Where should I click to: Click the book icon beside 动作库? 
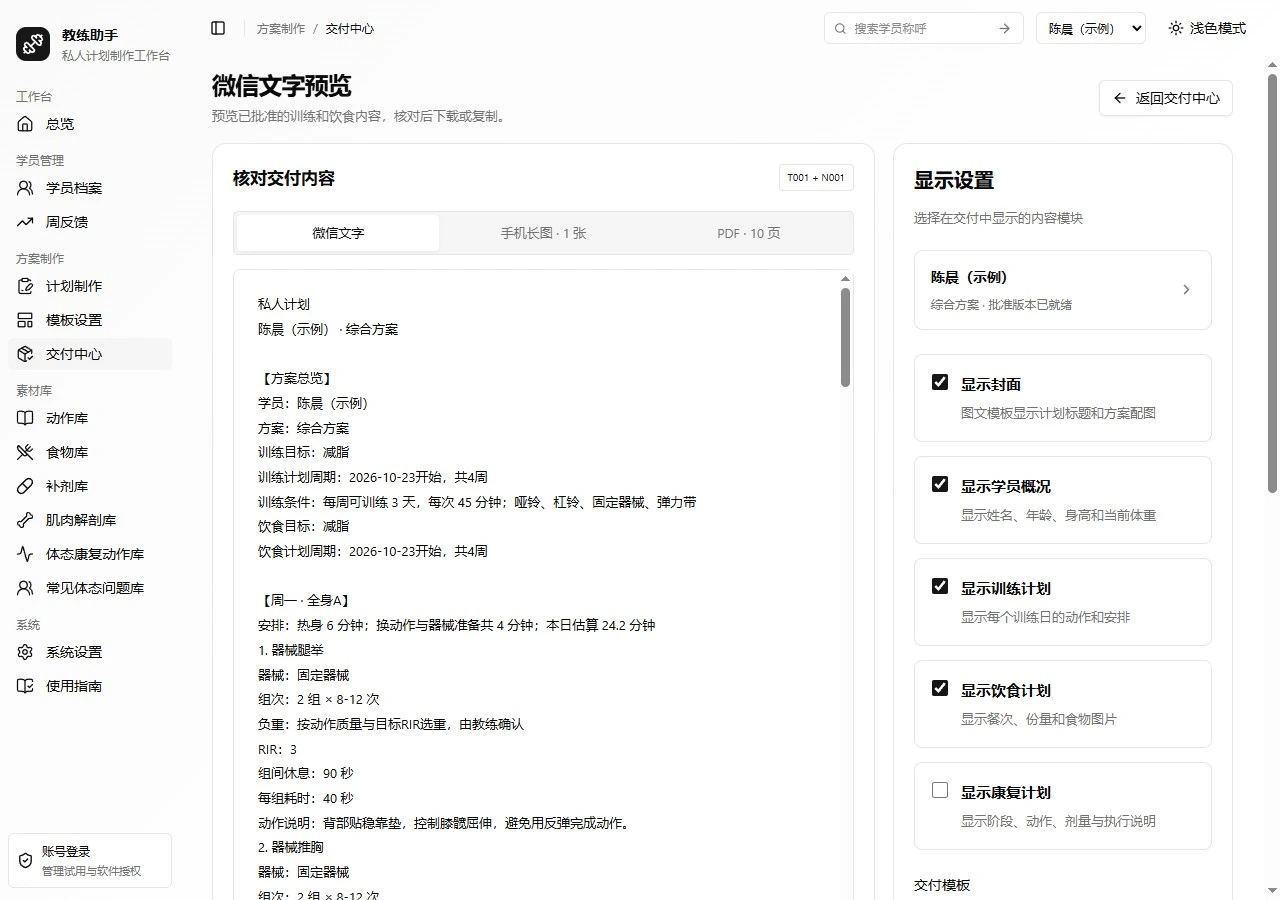(26, 418)
